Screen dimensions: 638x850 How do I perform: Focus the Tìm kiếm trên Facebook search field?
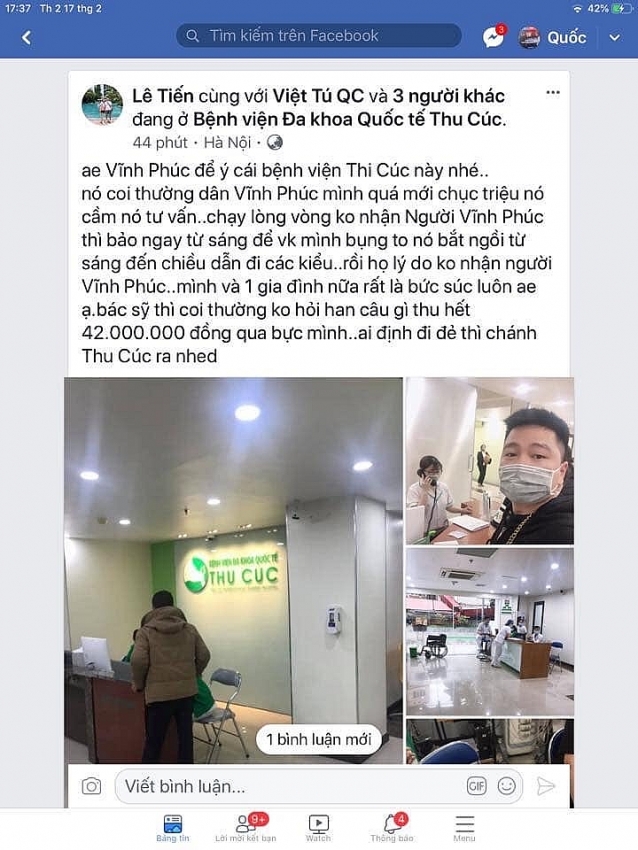pyautogui.click(x=319, y=36)
